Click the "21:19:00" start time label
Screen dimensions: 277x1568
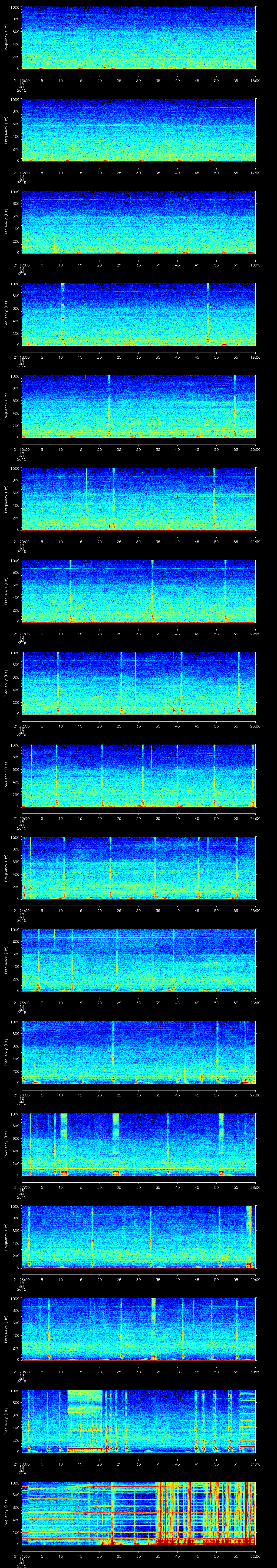(x=21, y=449)
